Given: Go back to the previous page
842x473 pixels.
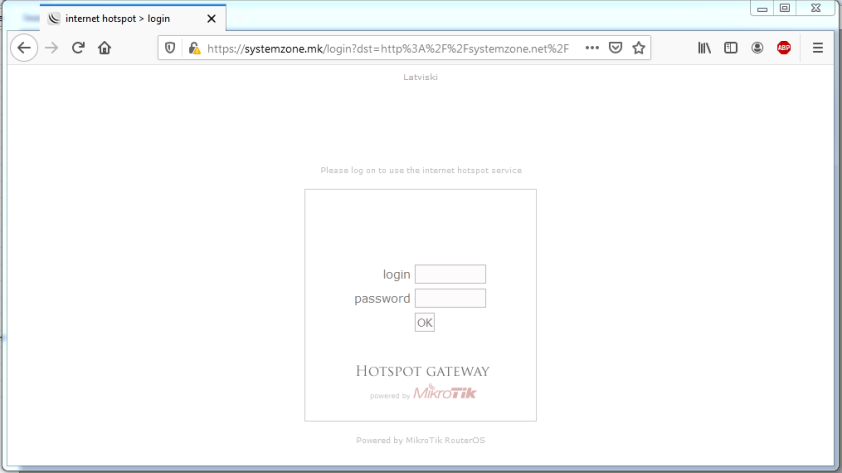Looking at the screenshot, I should click(x=24, y=48).
